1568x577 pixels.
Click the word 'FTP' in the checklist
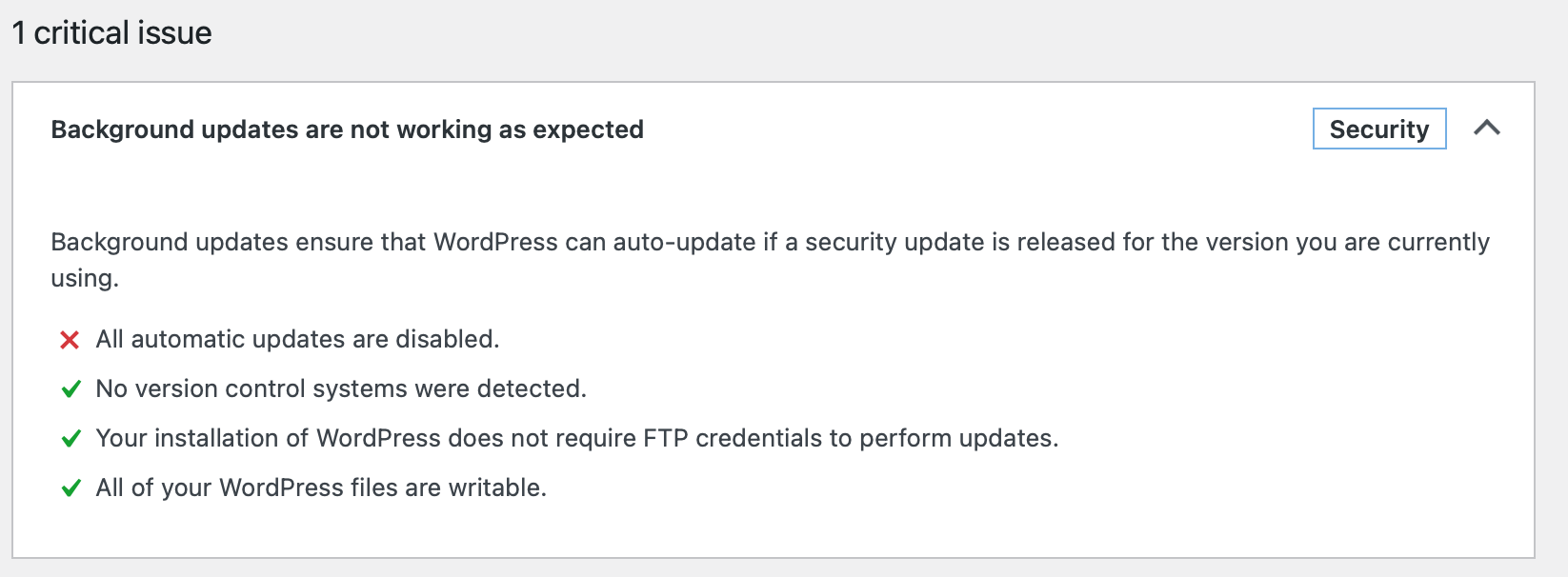tap(666, 438)
